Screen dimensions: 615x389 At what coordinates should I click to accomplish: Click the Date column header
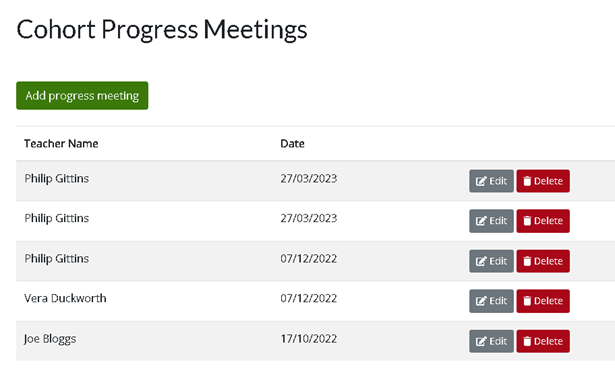292,144
